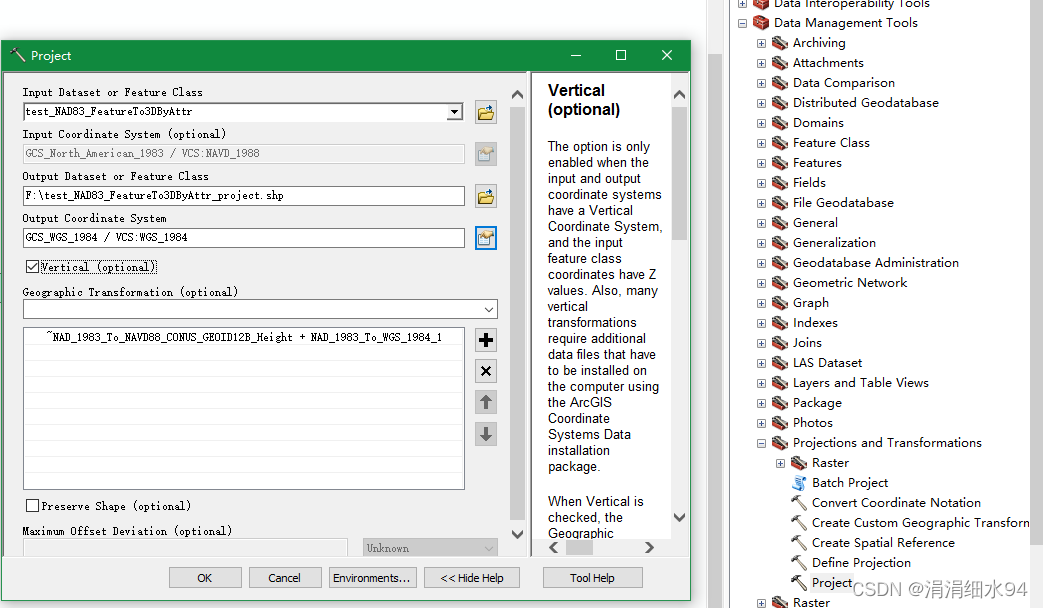Image resolution: width=1043 pixels, height=608 pixels.
Task: Expand the Package toolset node
Action: (x=762, y=403)
